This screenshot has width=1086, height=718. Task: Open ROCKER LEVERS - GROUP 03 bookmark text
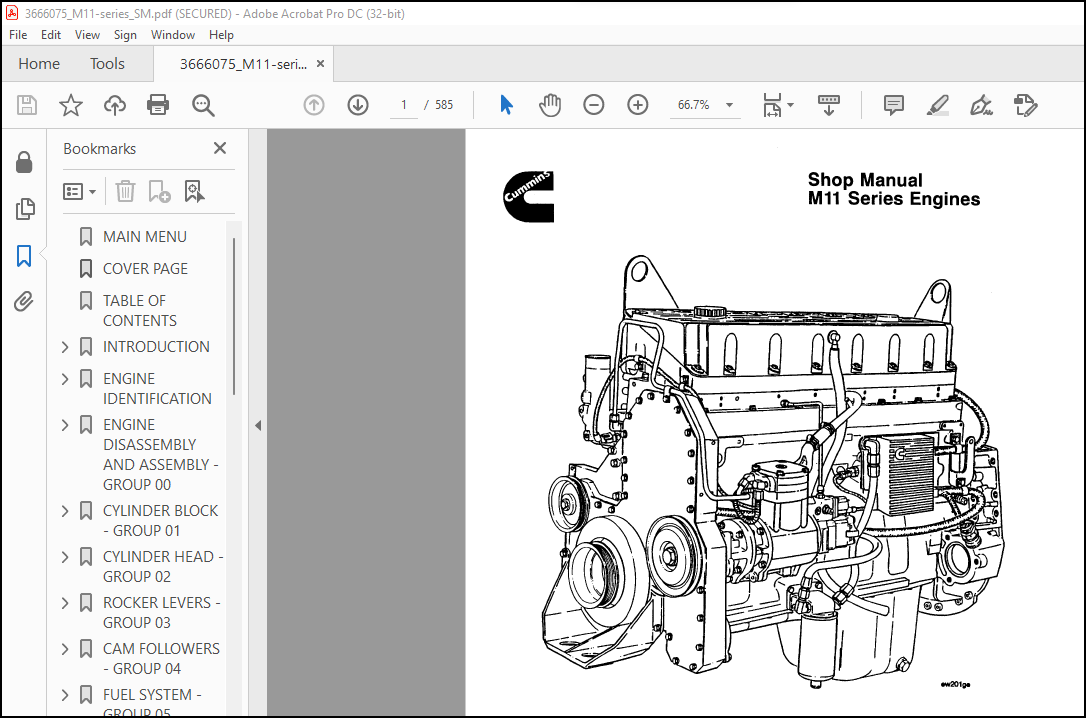(x=161, y=613)
